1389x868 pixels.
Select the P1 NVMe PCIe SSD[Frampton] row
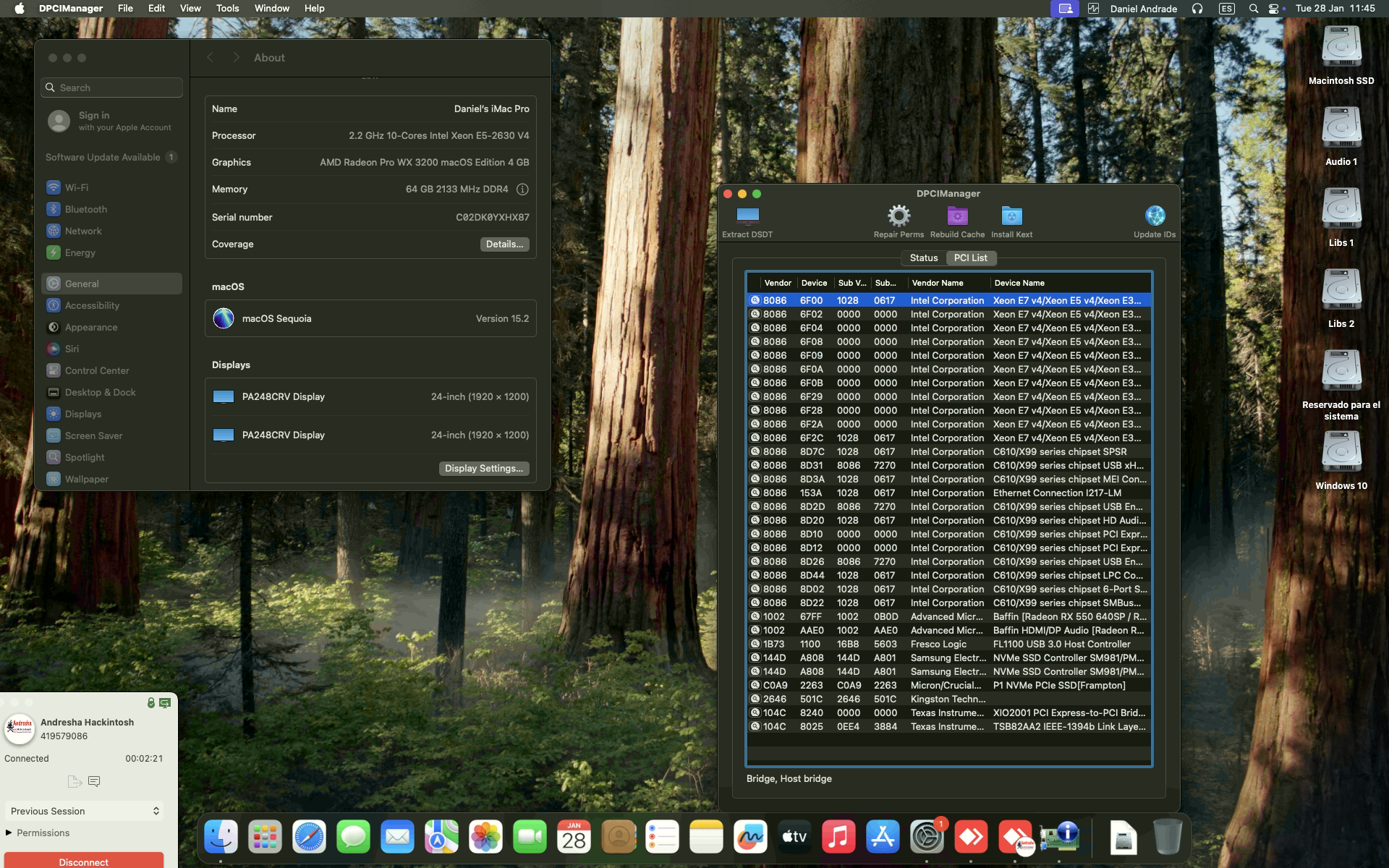949,686
